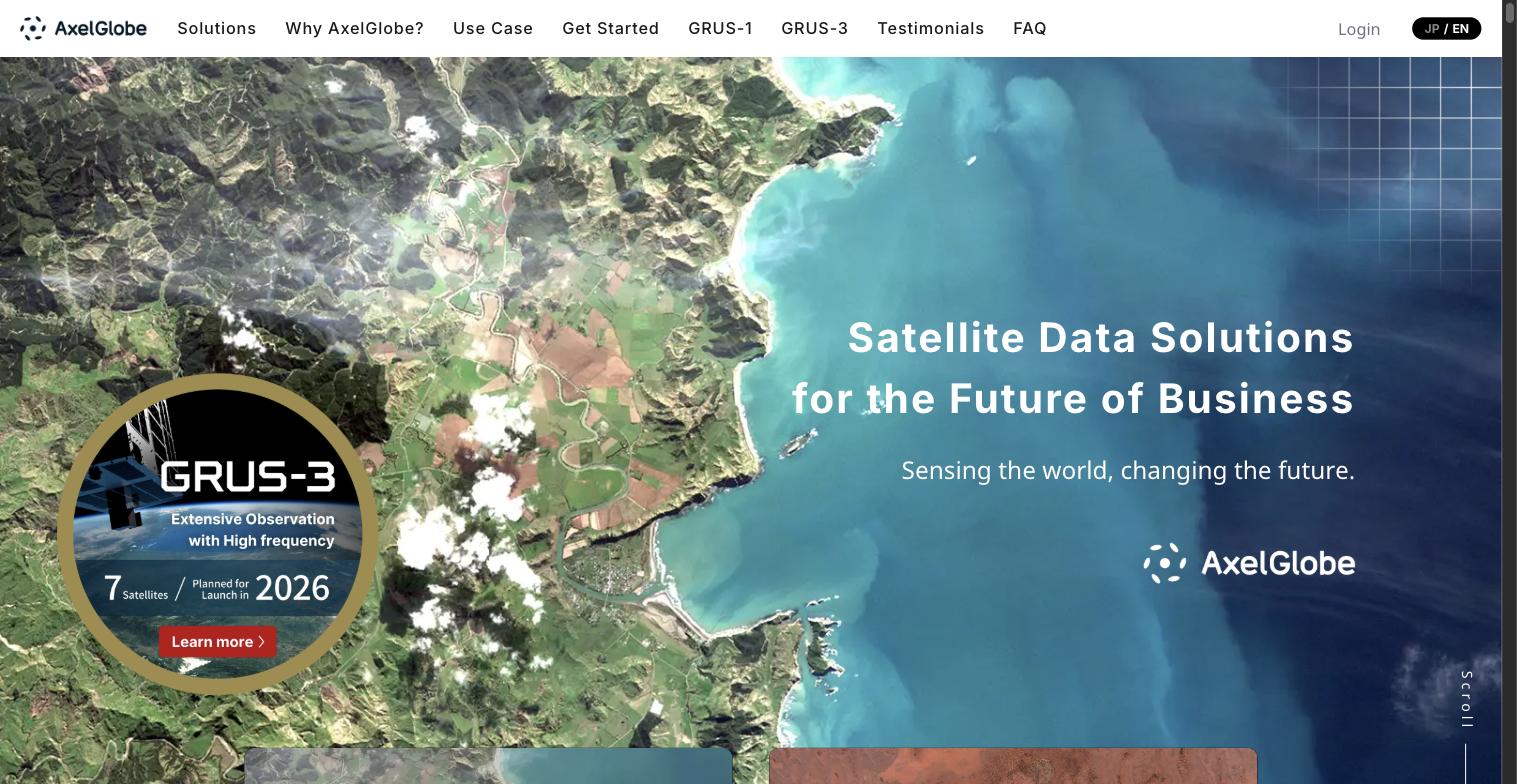Toggle the JP / EN language switch

coord(1446,28)
